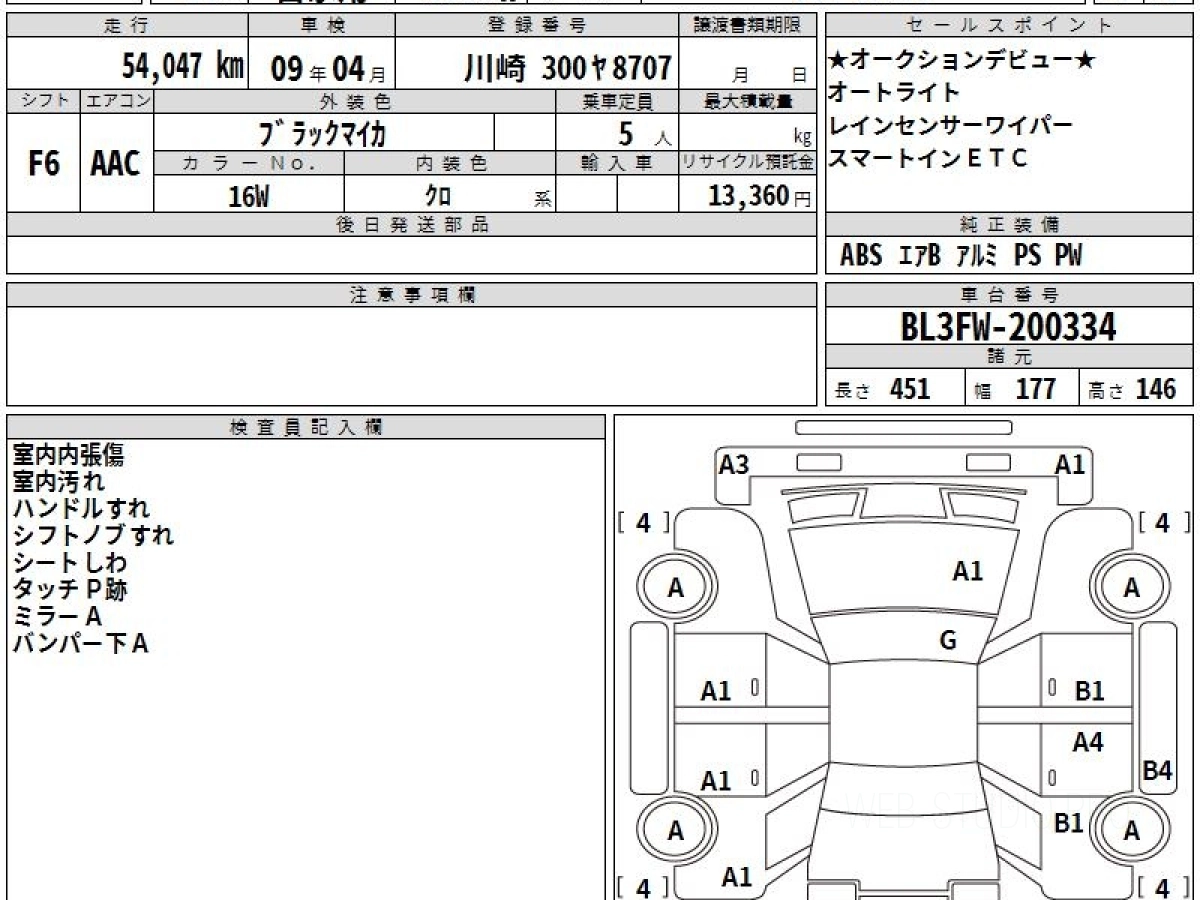Click the 車検 header cell

click(x=321, y=26)
